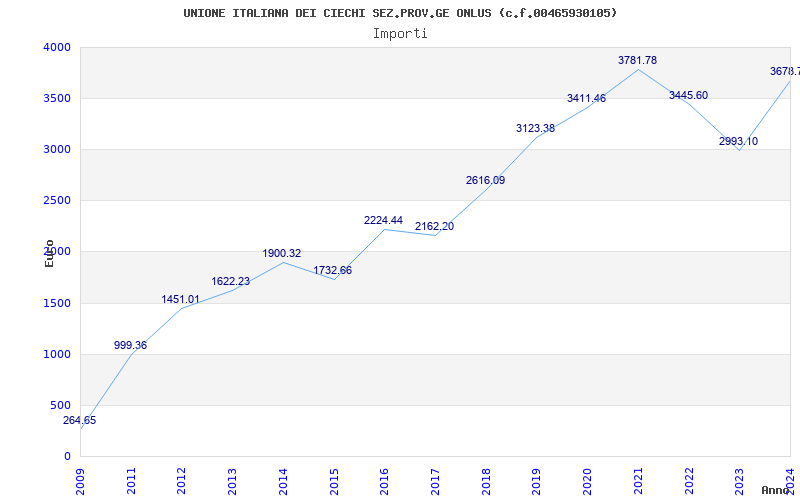Click the y-axis value 4000
800x500 pixels.
click(x=57, y=47)
